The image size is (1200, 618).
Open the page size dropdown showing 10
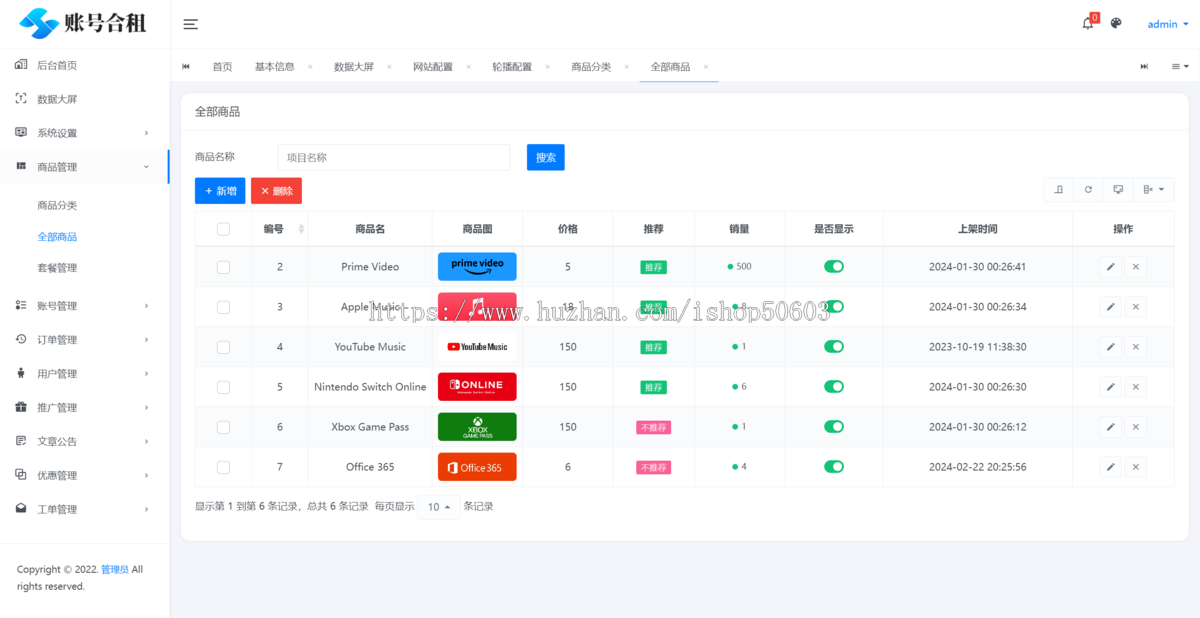pyautogui.click(x=439, y=507)
